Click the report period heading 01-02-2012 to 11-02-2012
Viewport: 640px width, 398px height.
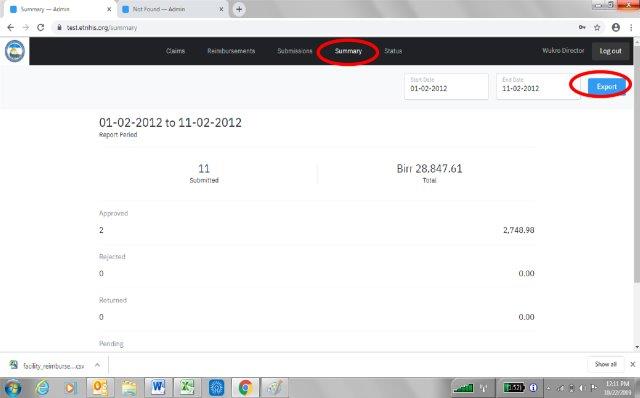pyautogui.click(x=170, y=122)
